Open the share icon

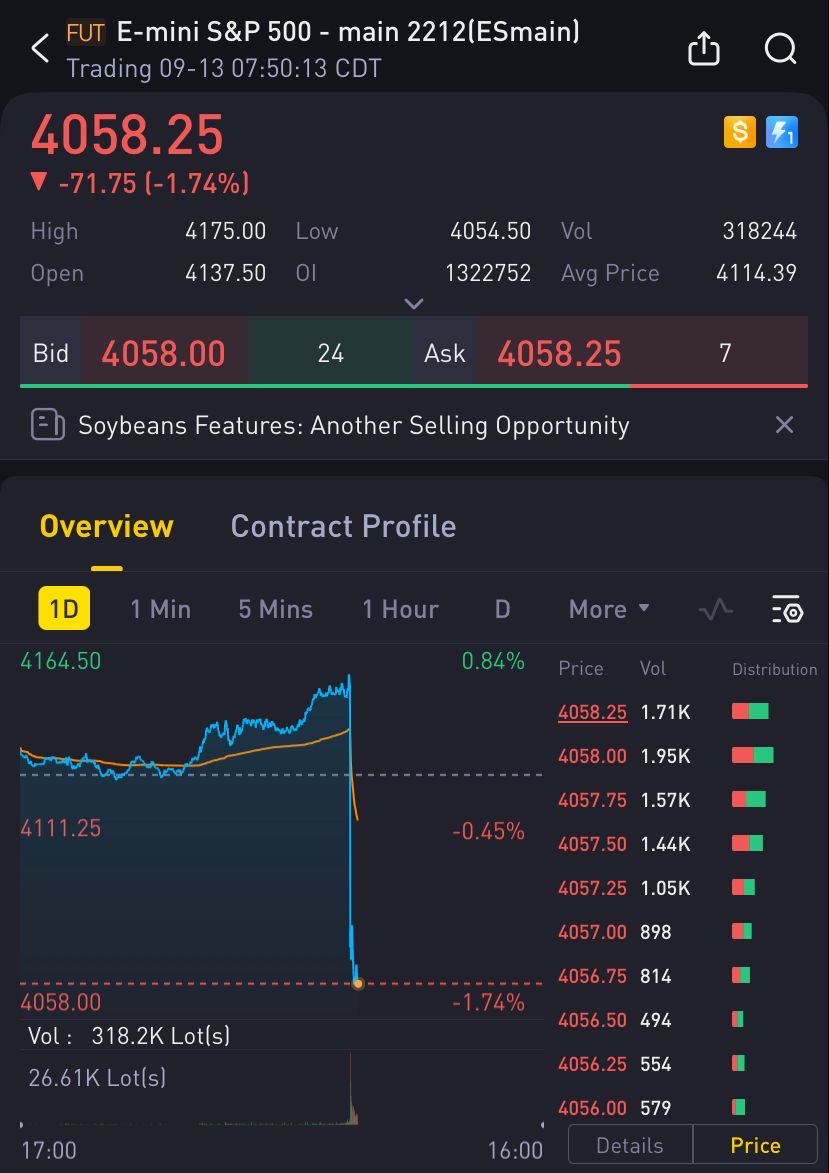(x=703, y=49)
